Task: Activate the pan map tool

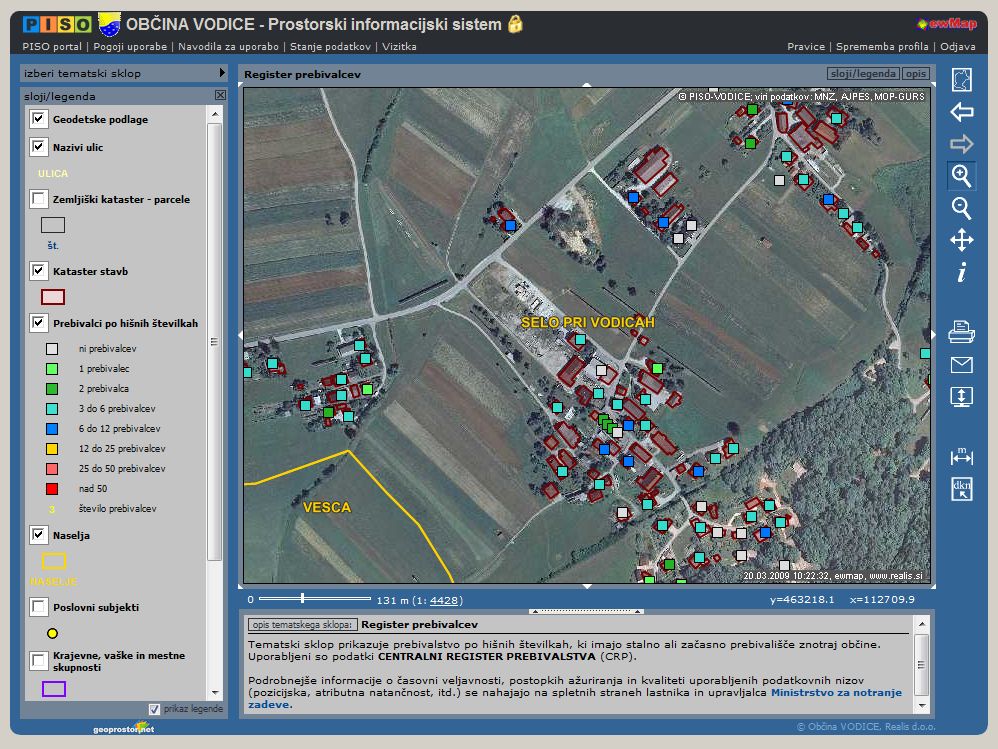Action: click(961, 240)
